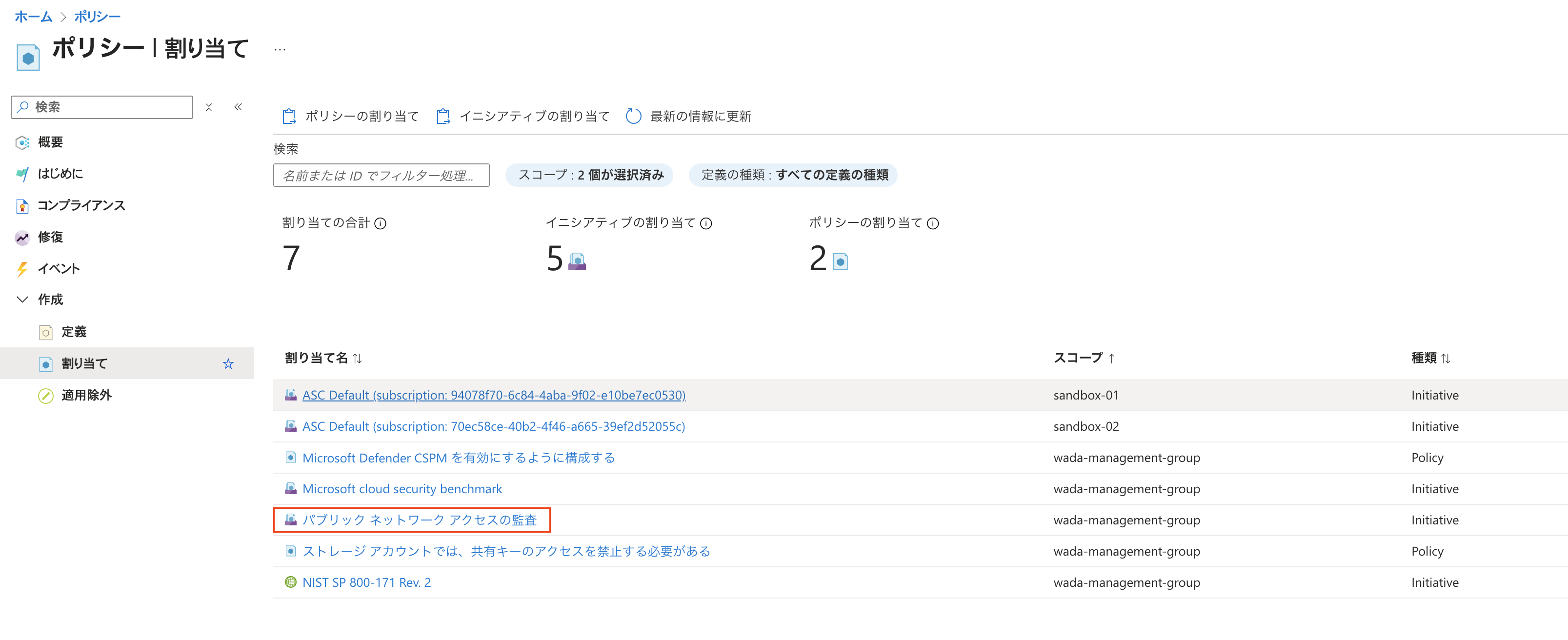Click policy icon beside ストレージ アカウント row
The width and height of the screenshot is (1568, 640).
click(x=291, y=551)
